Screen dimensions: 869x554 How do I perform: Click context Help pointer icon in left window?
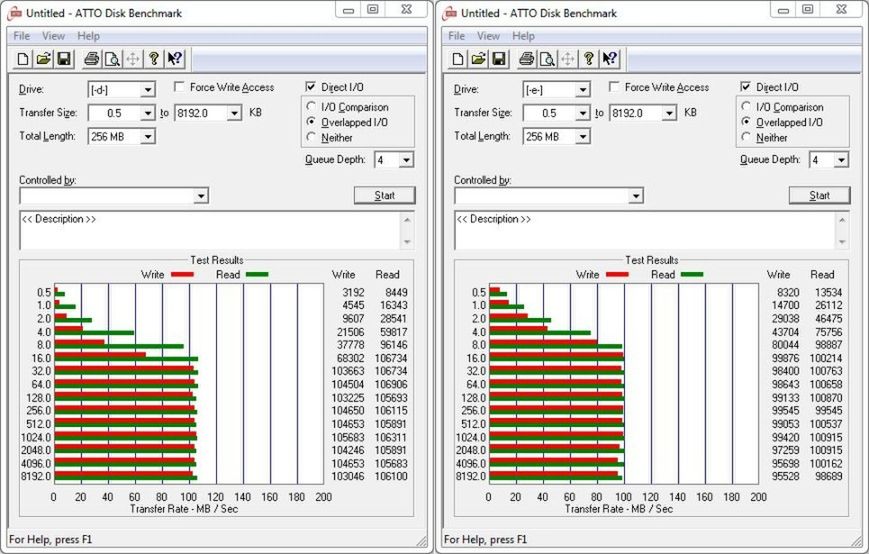click(175, 59)
